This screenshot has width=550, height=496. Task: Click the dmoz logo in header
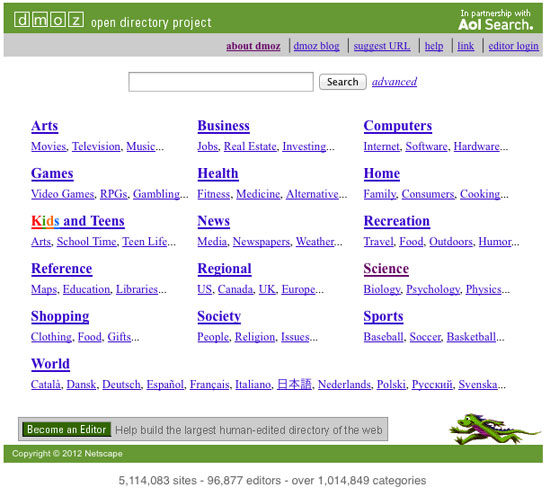[48, 20]
